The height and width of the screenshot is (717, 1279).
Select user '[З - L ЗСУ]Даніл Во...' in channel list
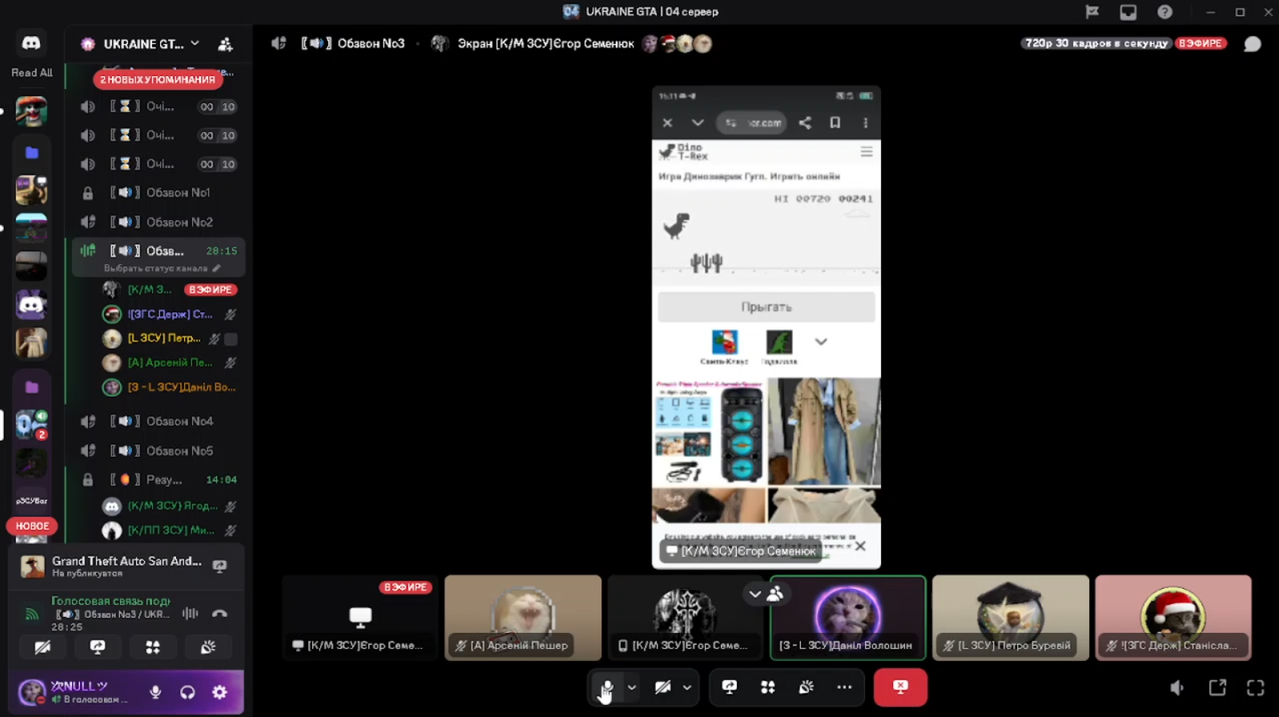pos(170,387)
